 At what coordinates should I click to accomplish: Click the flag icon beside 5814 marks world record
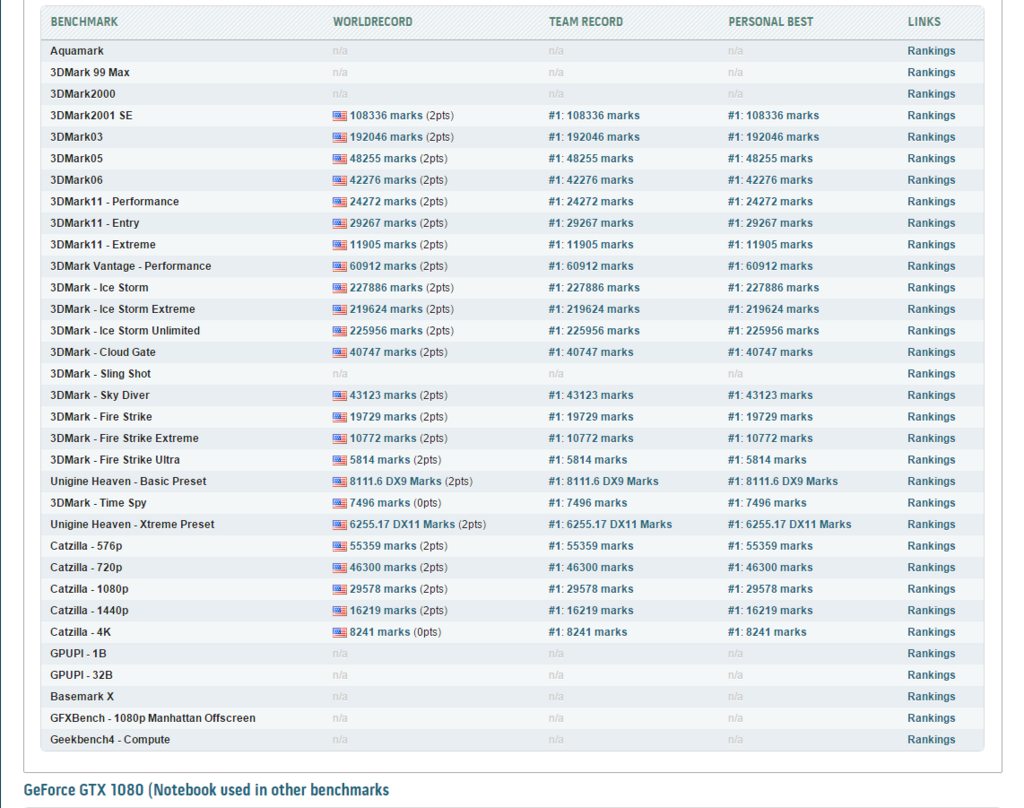click(340, 461)
